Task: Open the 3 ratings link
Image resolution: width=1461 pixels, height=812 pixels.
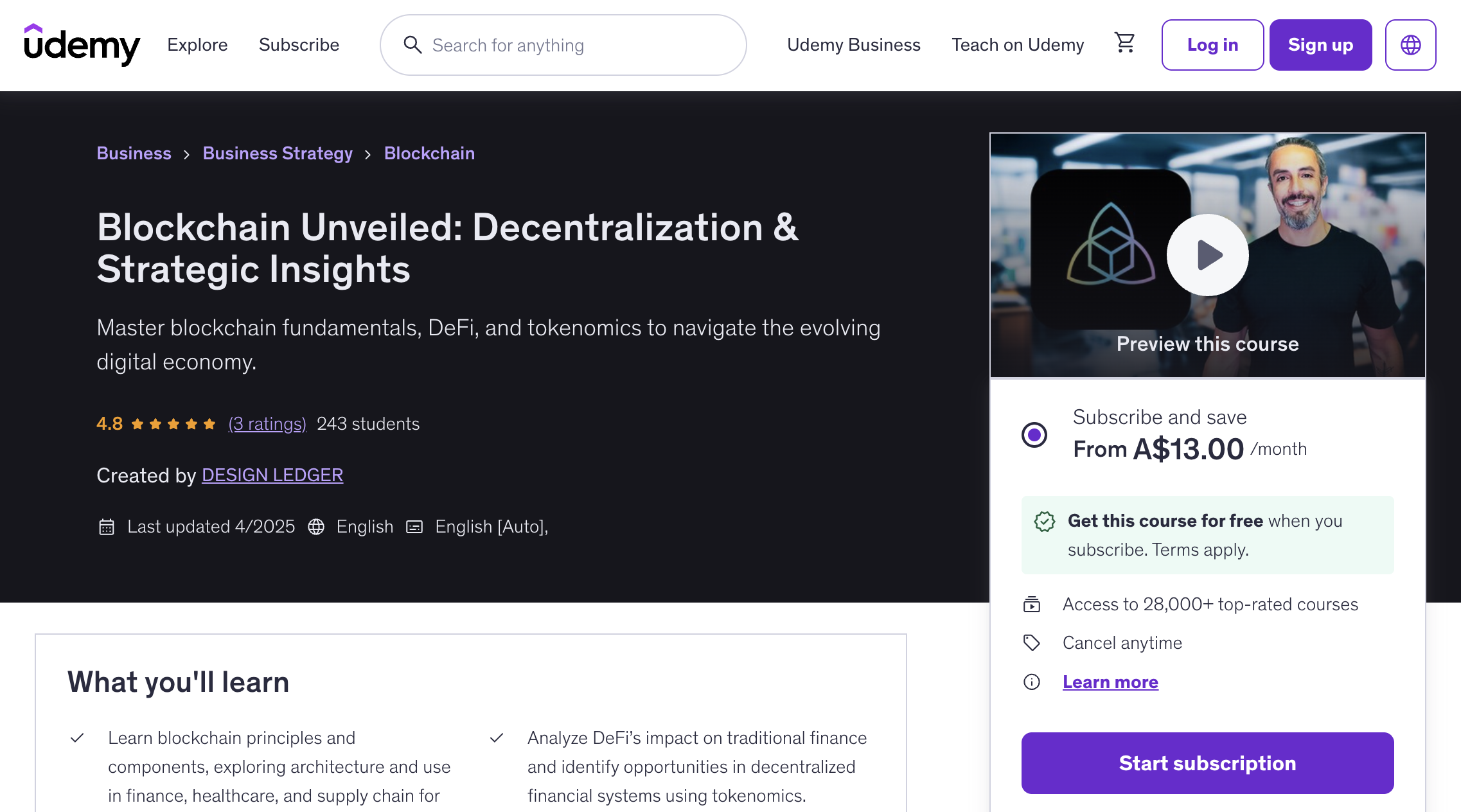Action: 267,424
